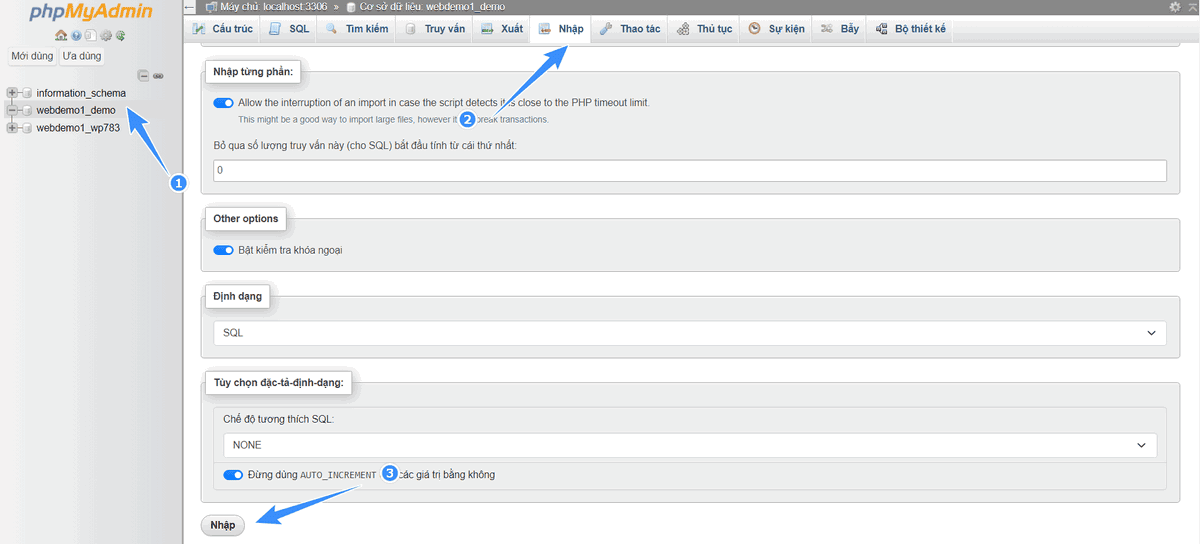Click the phpMyAdmin logo
This screenshot has height=544, width=1200.
click(x=91, y=13)
